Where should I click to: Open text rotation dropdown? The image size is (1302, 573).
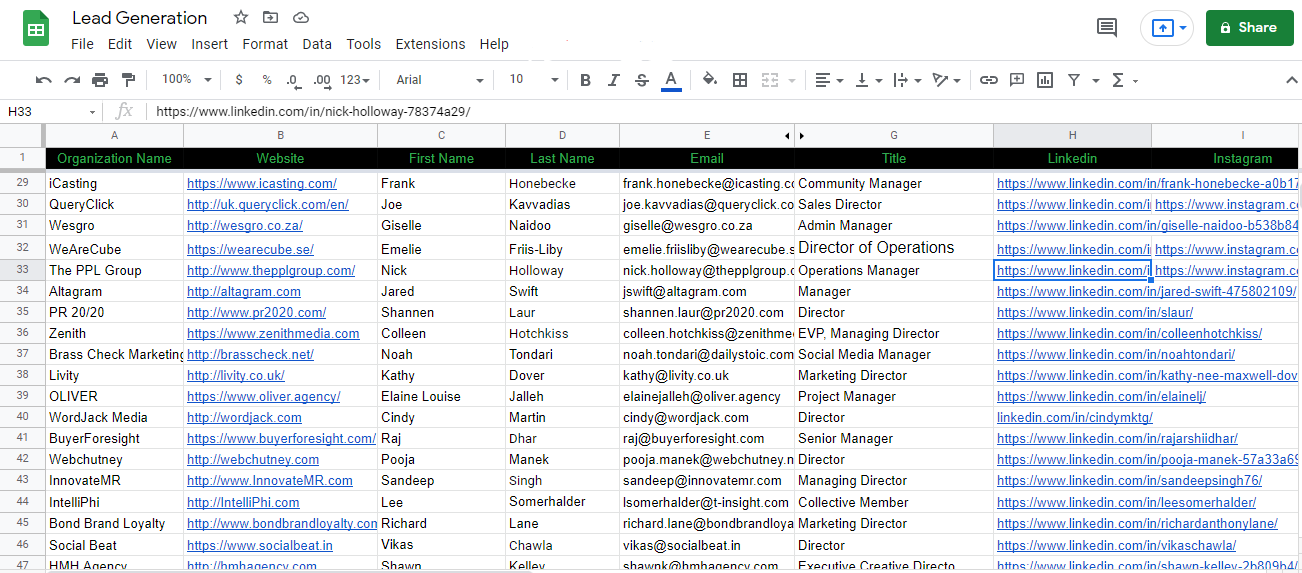point(946,80)
